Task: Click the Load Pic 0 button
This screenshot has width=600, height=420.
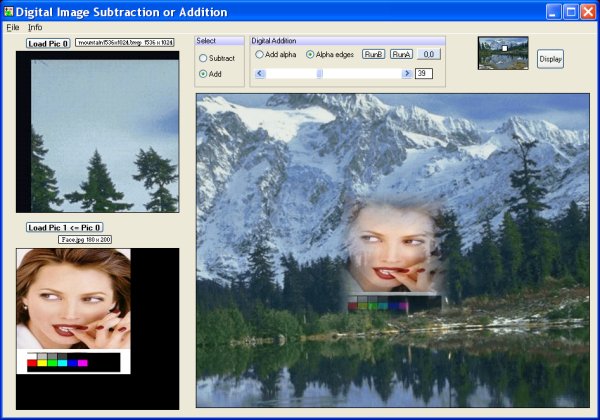Action: (x=47, y=44)
